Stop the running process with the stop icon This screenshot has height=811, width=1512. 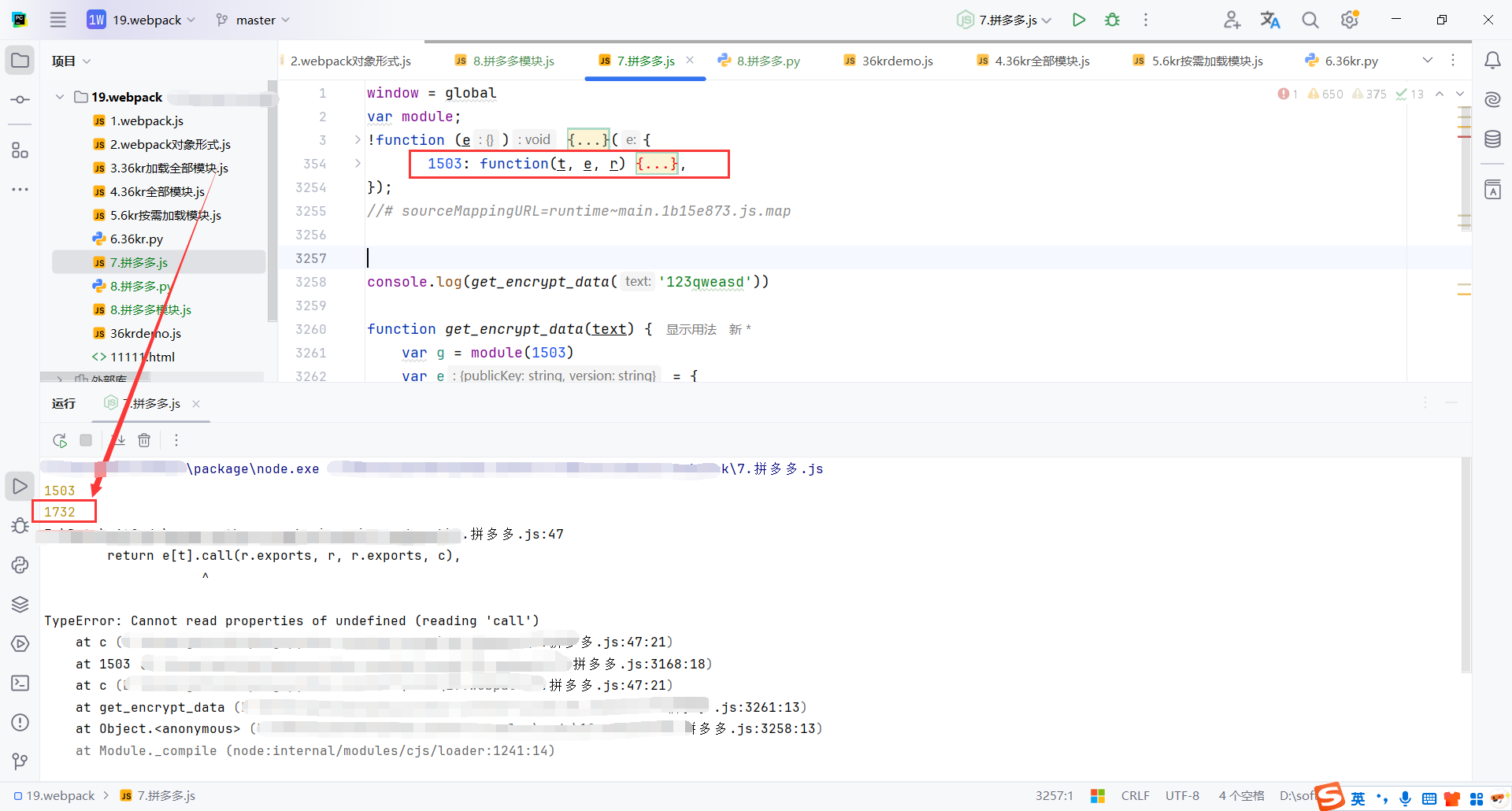(86, 440)
